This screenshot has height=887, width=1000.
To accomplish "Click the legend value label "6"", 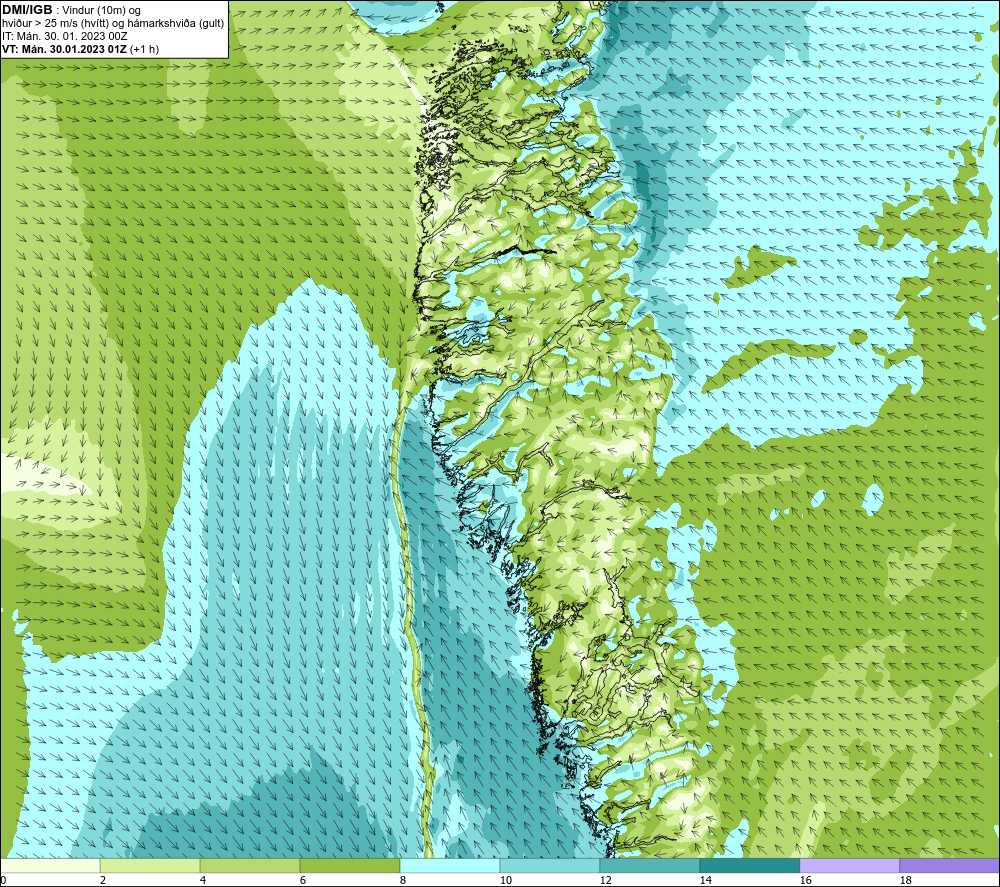I will (302, 880).
